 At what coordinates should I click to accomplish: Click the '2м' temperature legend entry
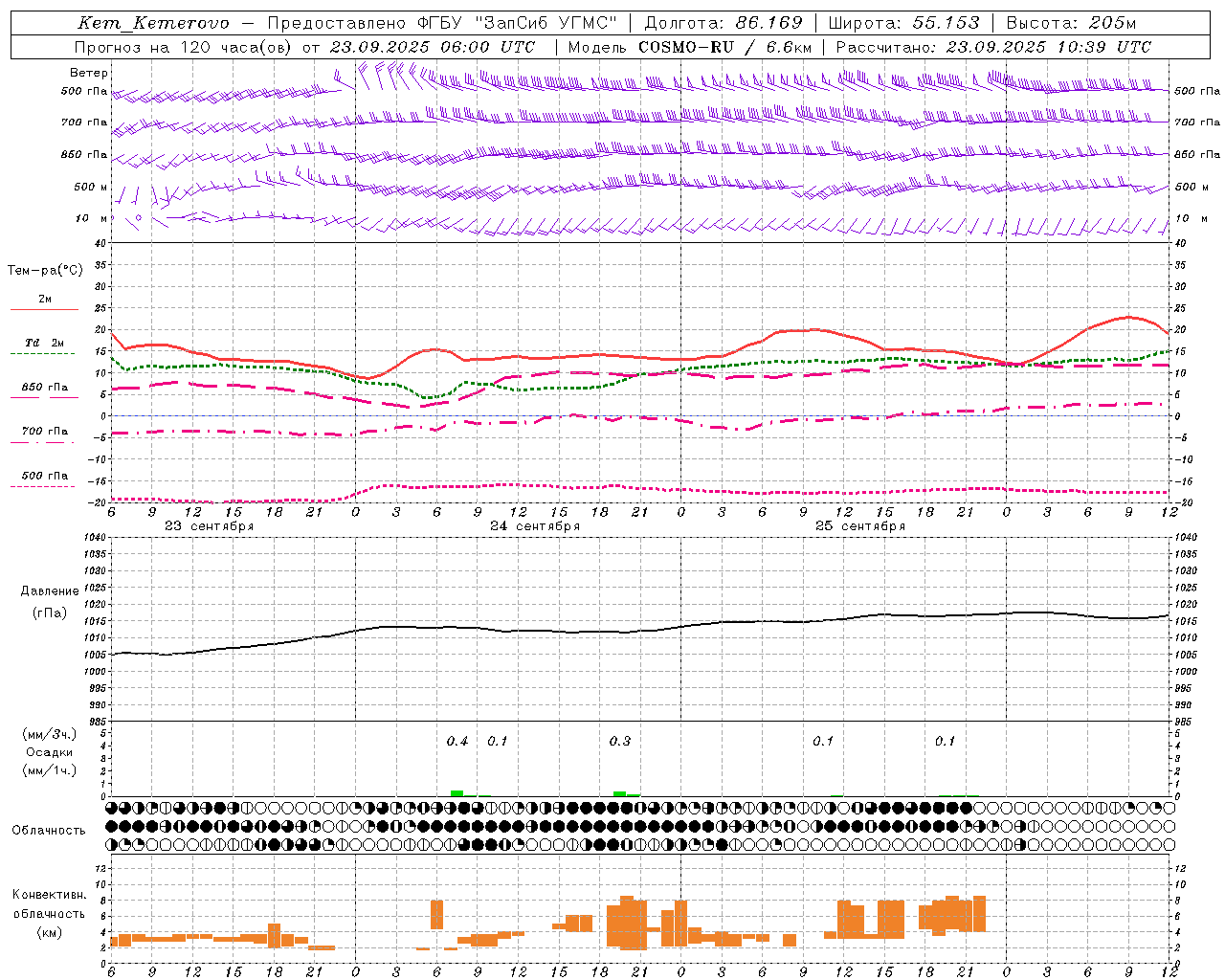[45, 300]
